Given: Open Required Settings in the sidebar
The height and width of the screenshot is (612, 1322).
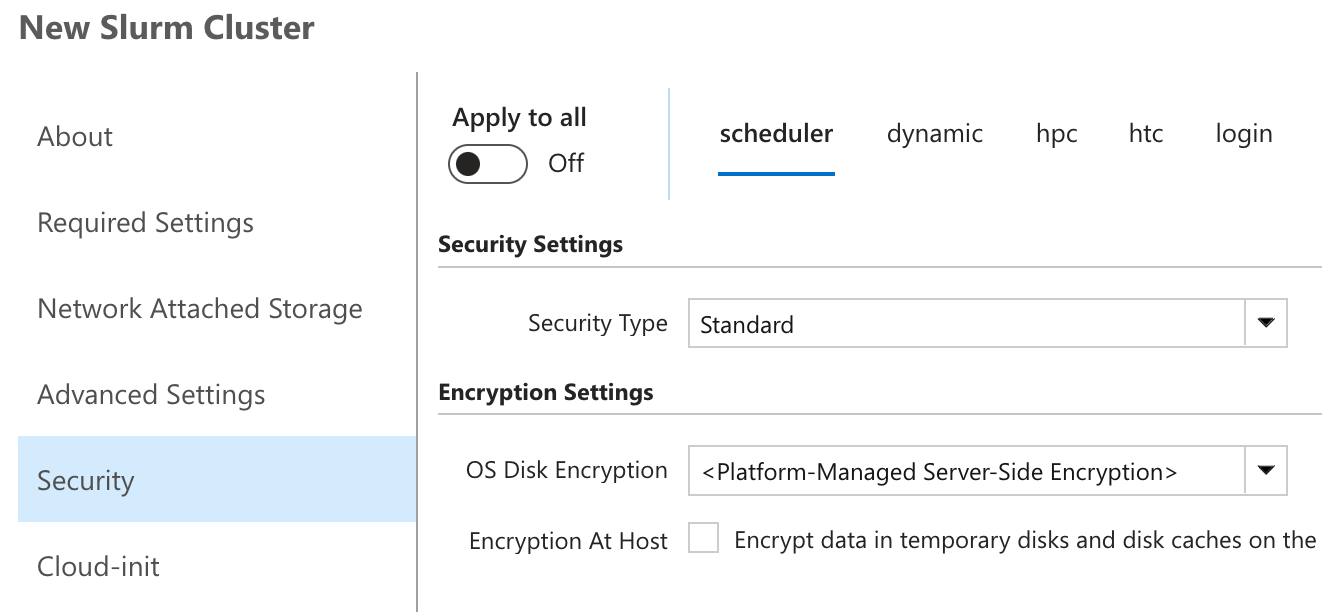Looking at the screenshot, I should tap(145, 223).
